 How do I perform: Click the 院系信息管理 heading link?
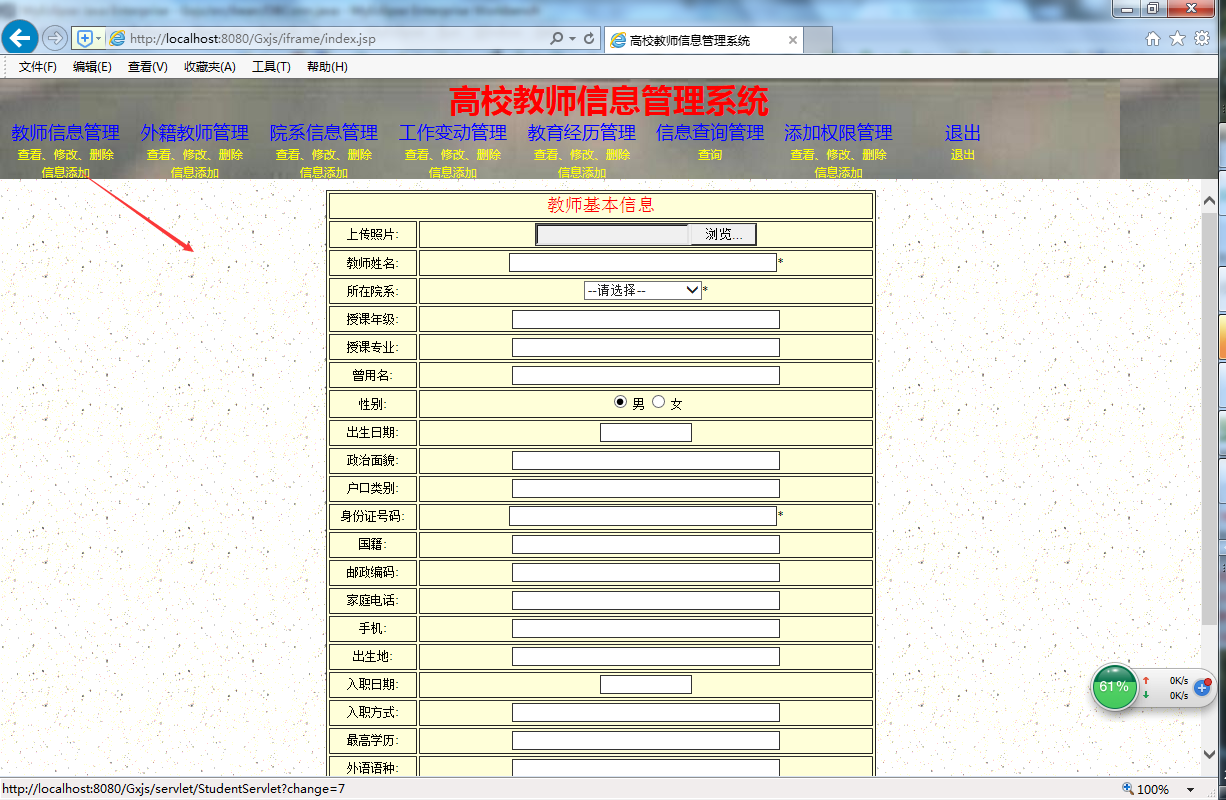click(x=323, y=132)
